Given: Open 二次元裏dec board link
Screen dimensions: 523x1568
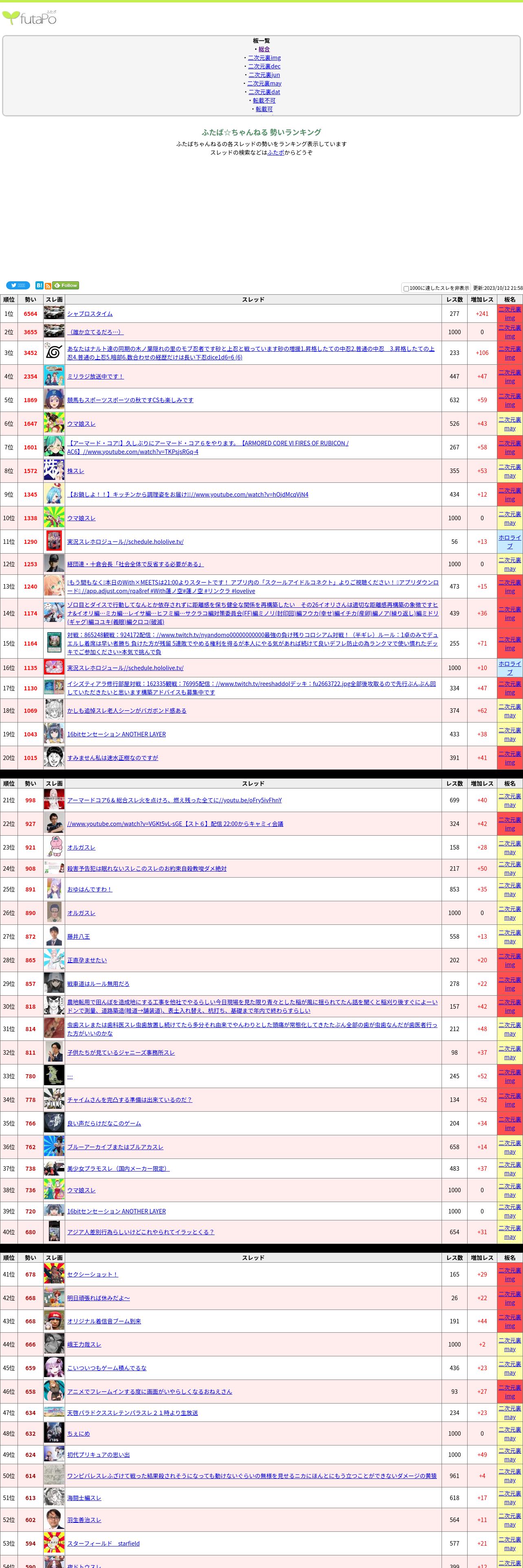Looking at the screenshot, I should pyautogui.click(x=264, y=66).
